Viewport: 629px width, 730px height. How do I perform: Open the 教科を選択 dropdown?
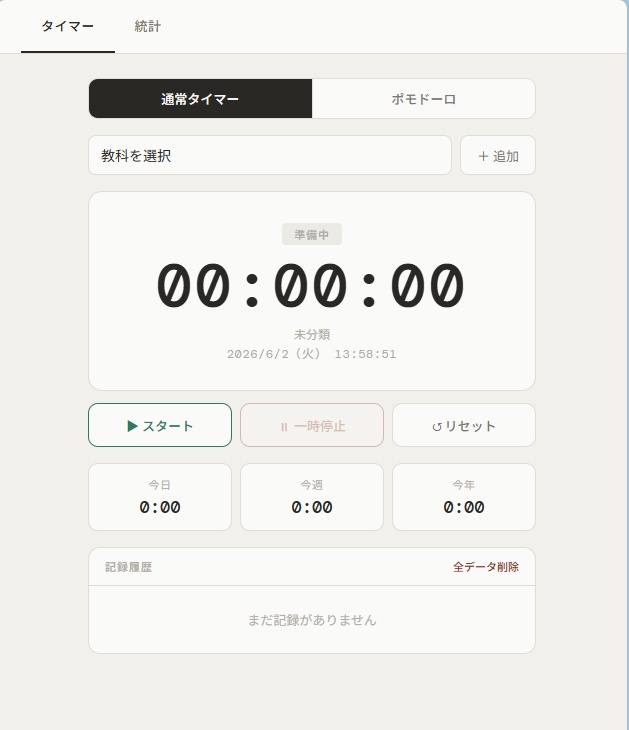tap(270, 155)
